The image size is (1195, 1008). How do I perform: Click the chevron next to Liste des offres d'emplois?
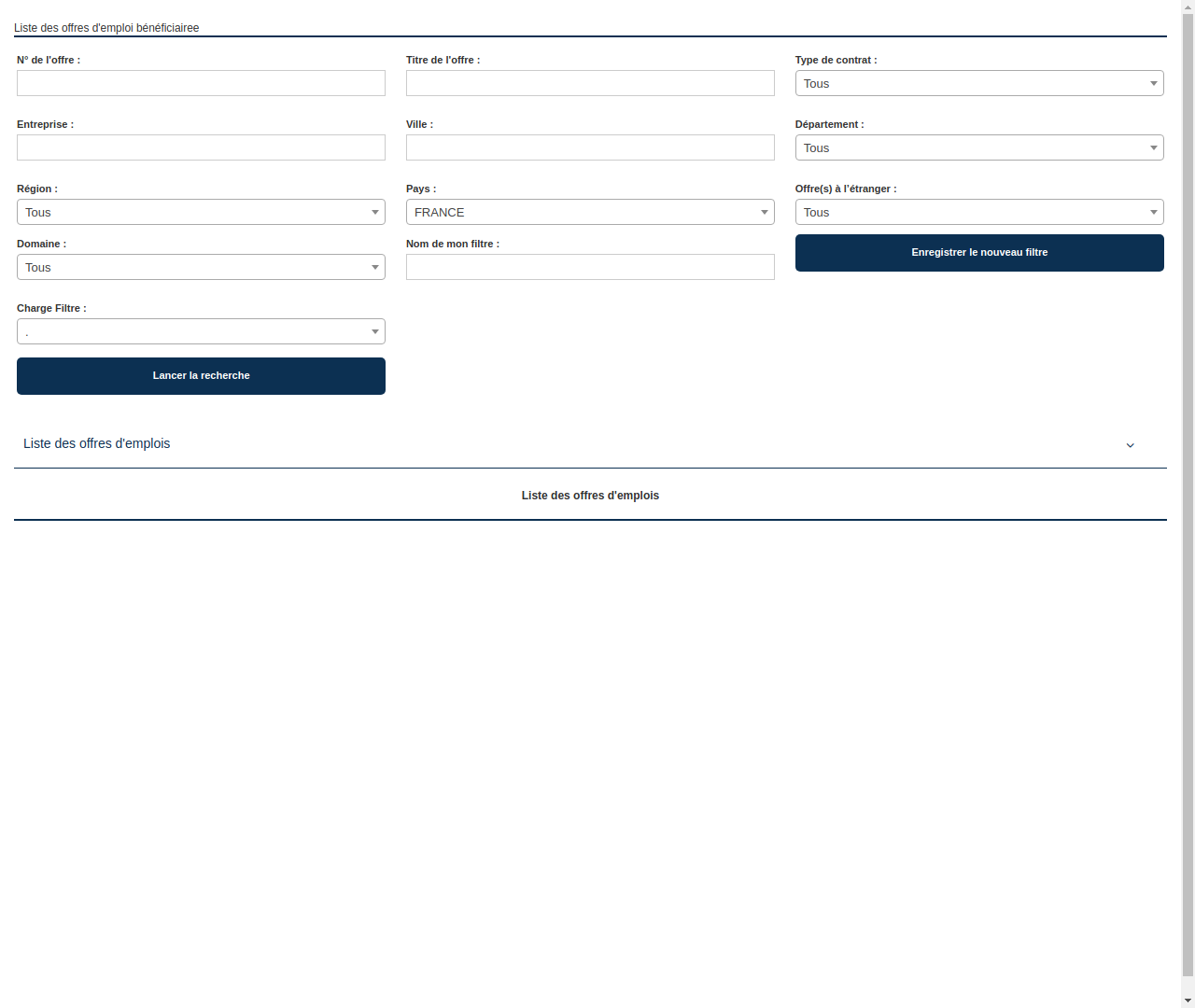(1130, 445)
